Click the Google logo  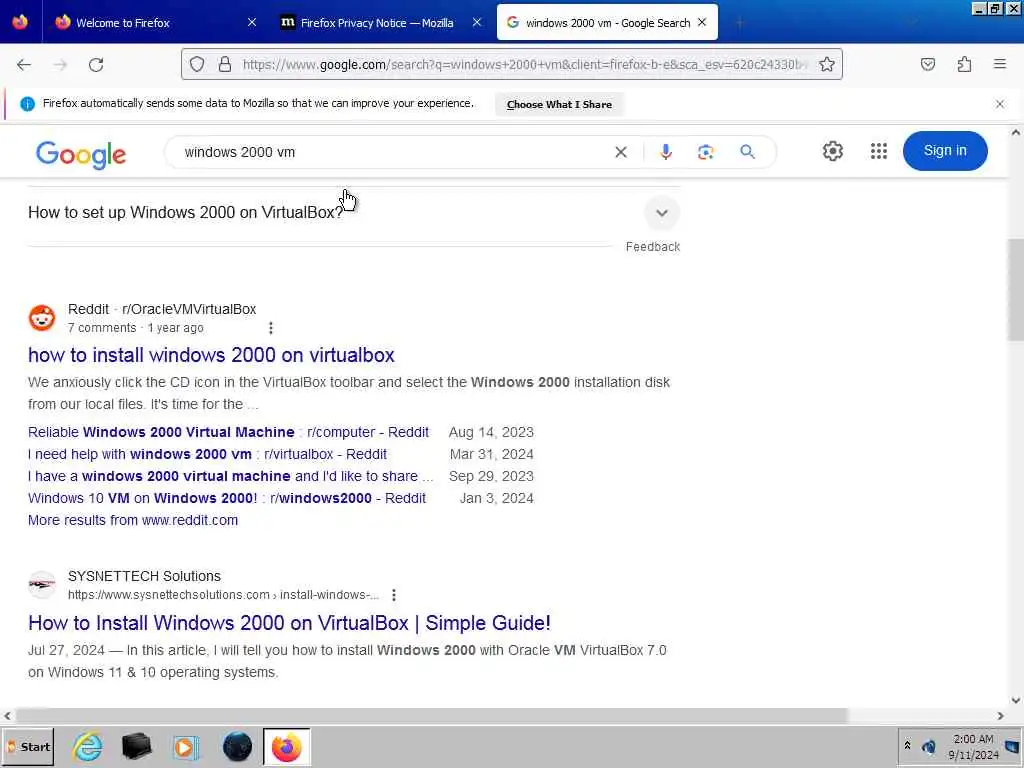(x=81, y=155)
